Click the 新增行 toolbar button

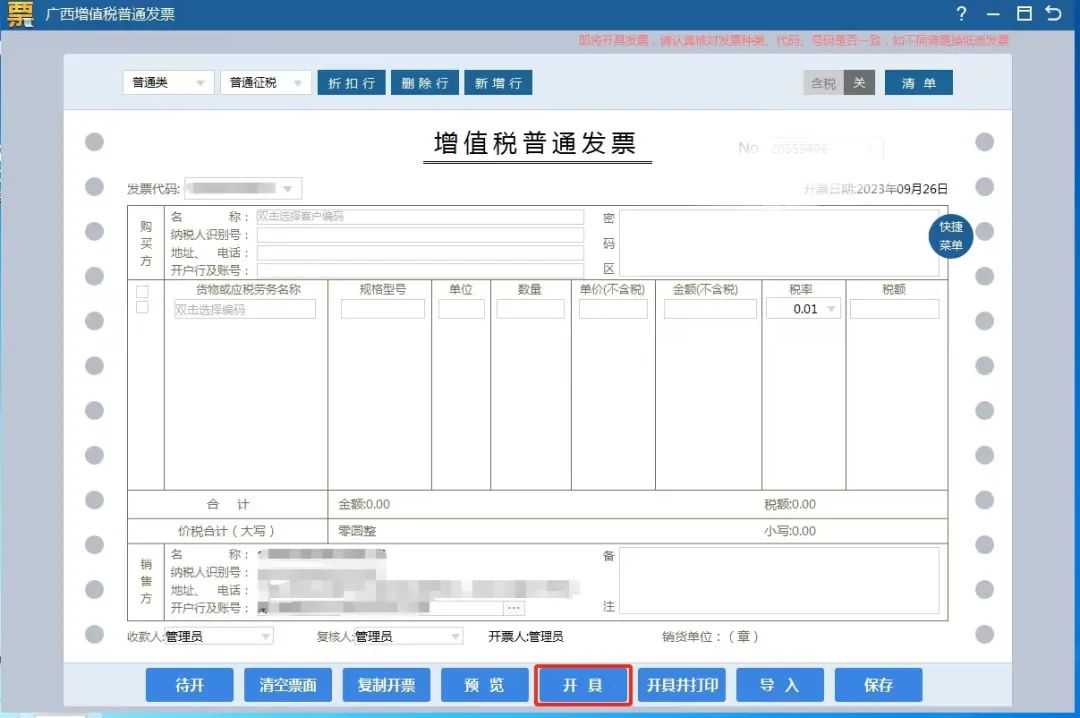pyautogui.click(x=498, y=83)
